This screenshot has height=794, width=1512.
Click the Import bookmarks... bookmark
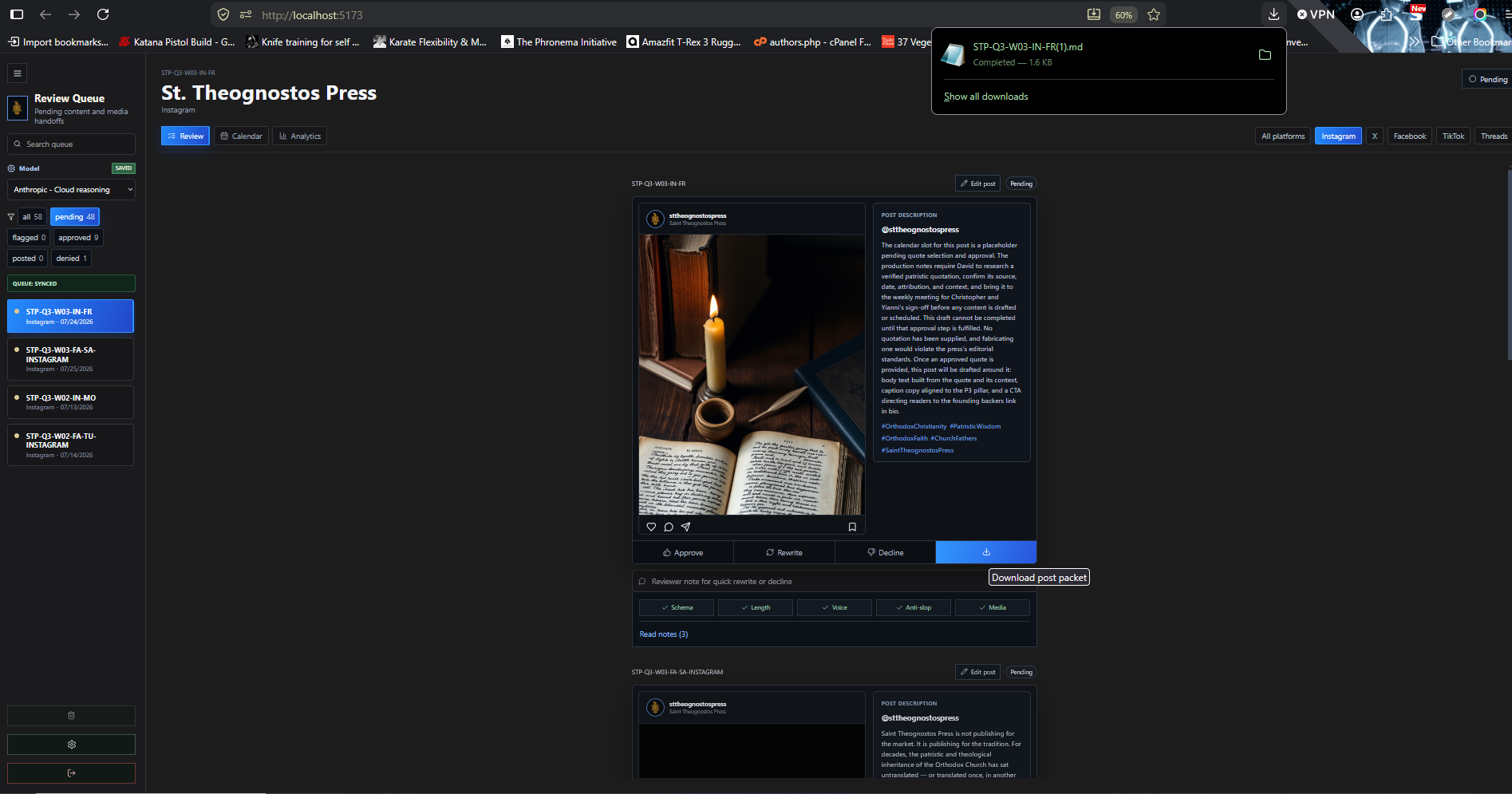(x=58, y=42)
